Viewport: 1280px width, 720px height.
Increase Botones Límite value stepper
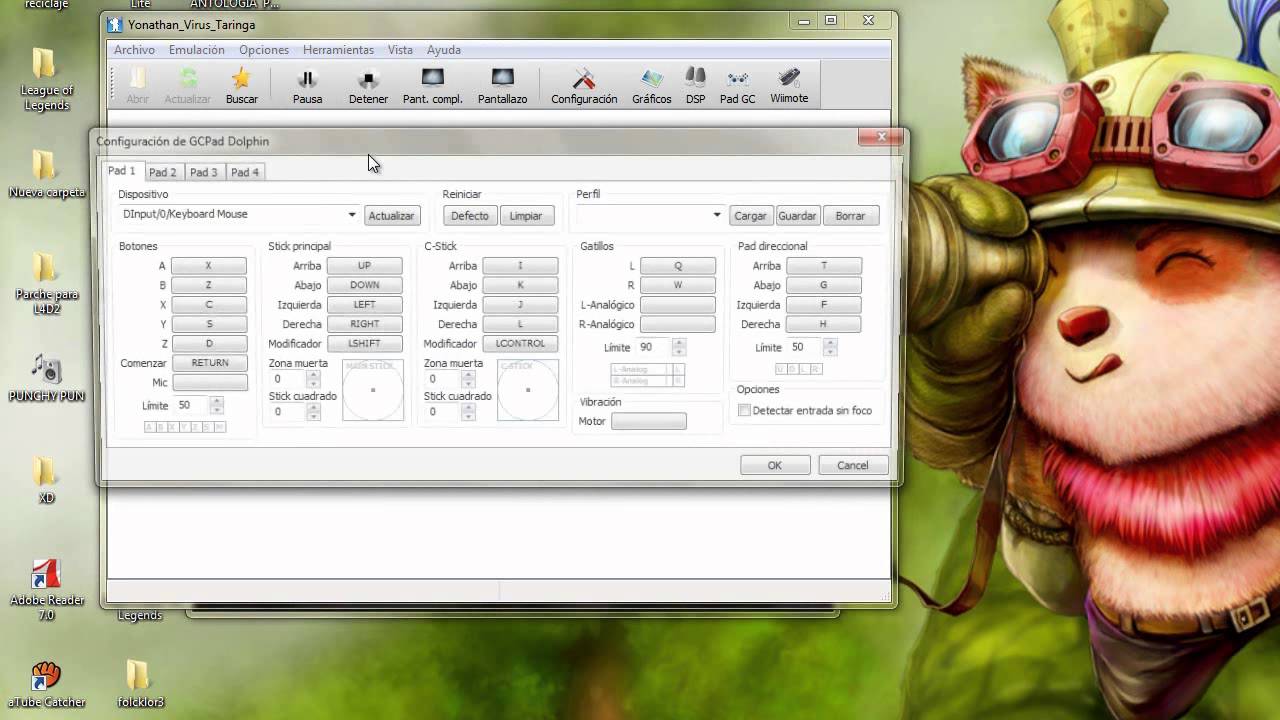(217, 401)
